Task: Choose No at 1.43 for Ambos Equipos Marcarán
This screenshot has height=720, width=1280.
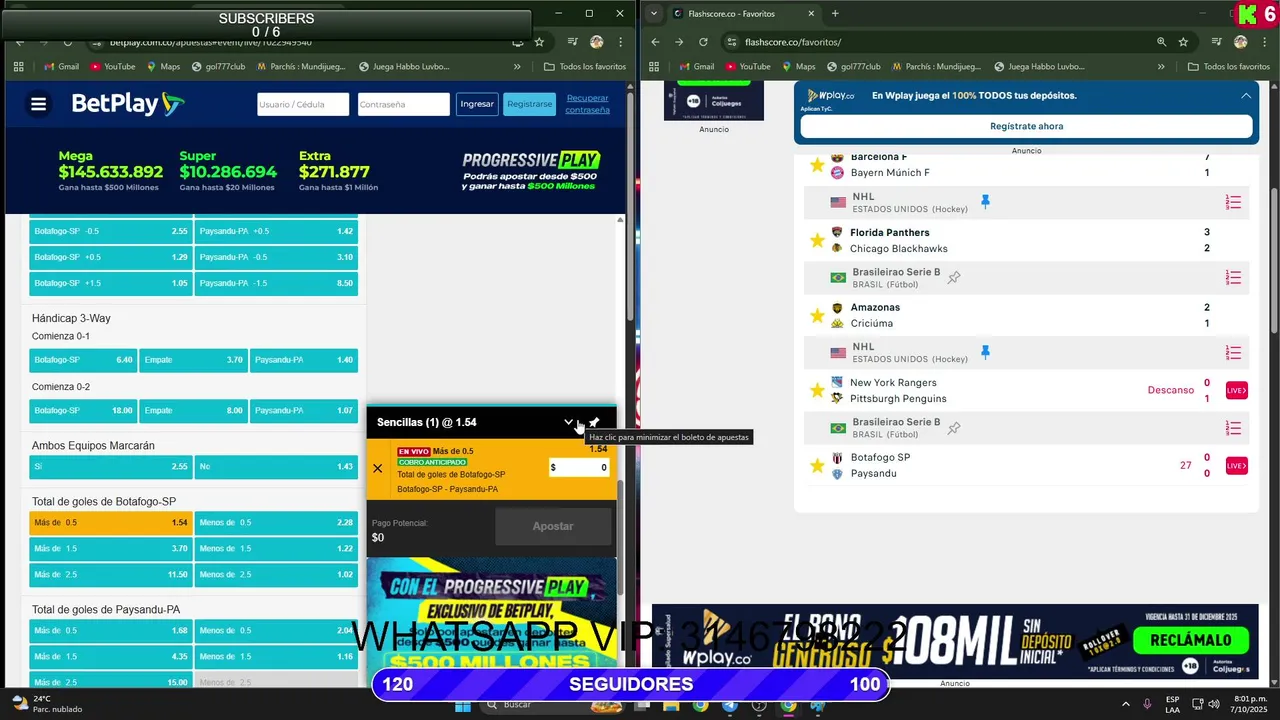Action: [276, 467]
